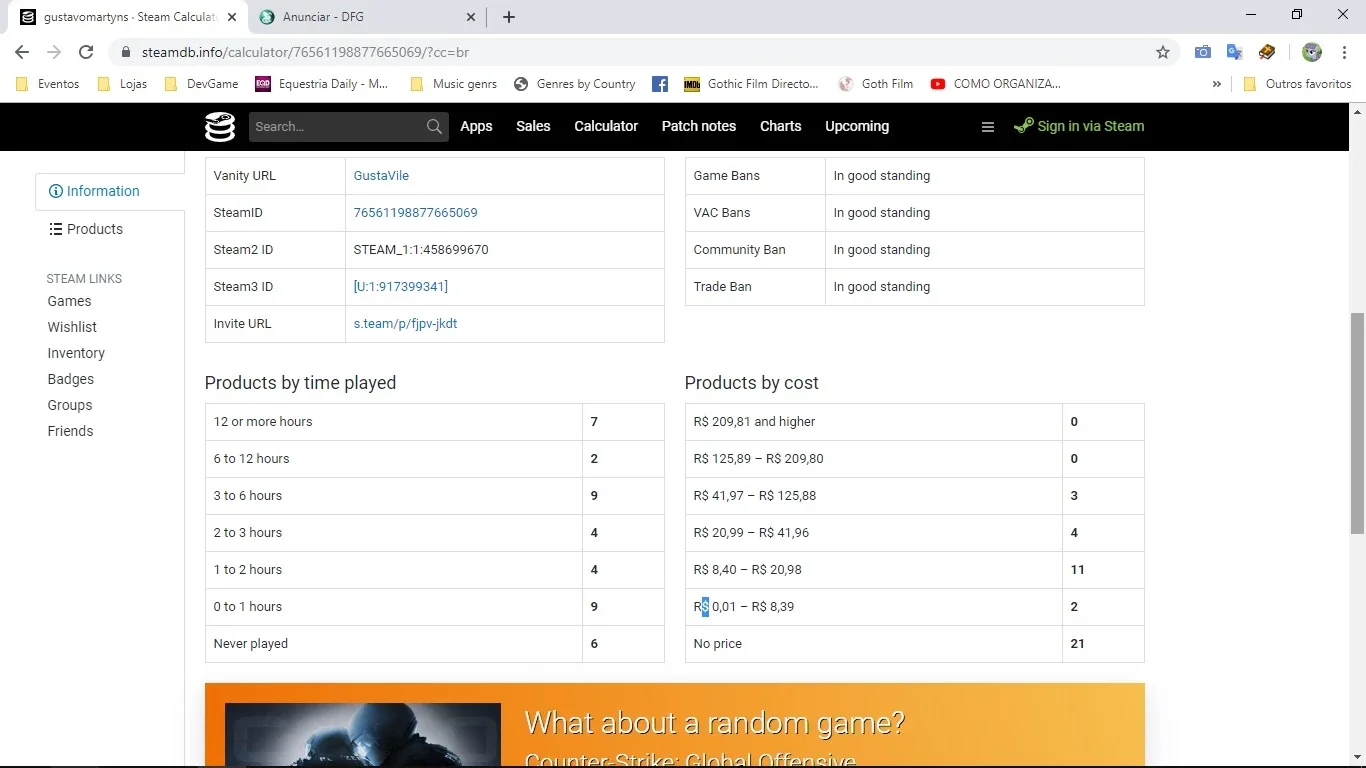Open the Apps menu item

(x=476, y=126)
